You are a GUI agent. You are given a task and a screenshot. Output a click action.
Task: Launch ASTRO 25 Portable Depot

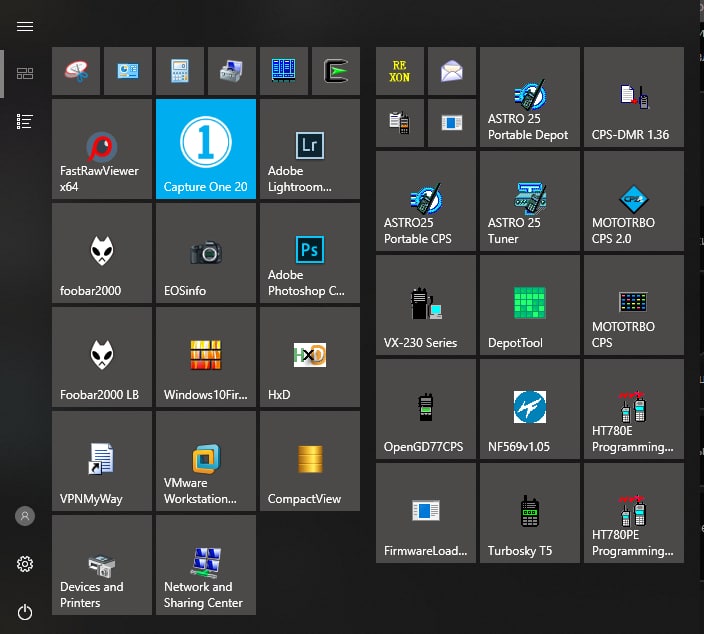point(530,97)
